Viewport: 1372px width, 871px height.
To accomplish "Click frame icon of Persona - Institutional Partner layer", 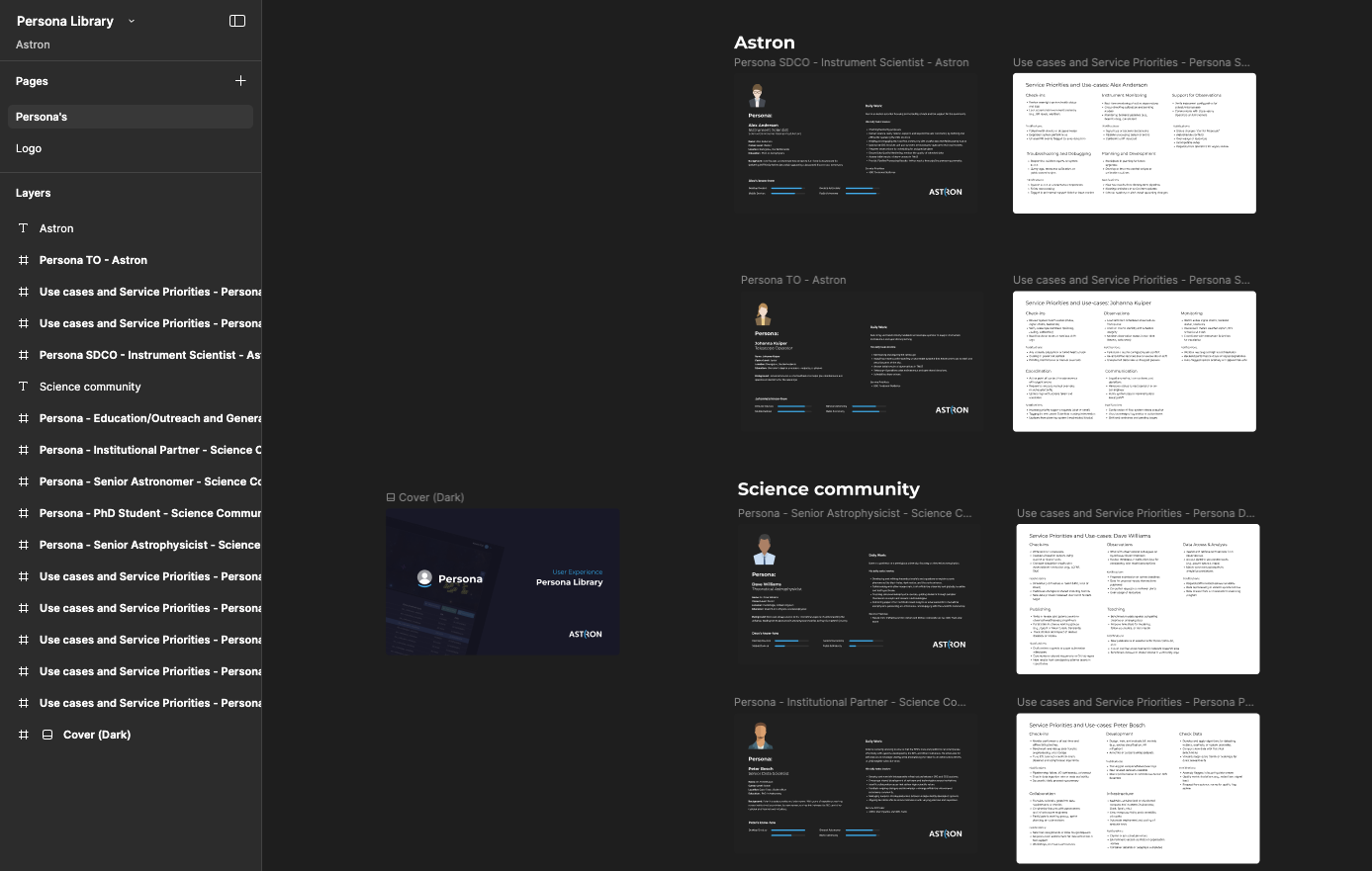I will click(x=24, y=450).
